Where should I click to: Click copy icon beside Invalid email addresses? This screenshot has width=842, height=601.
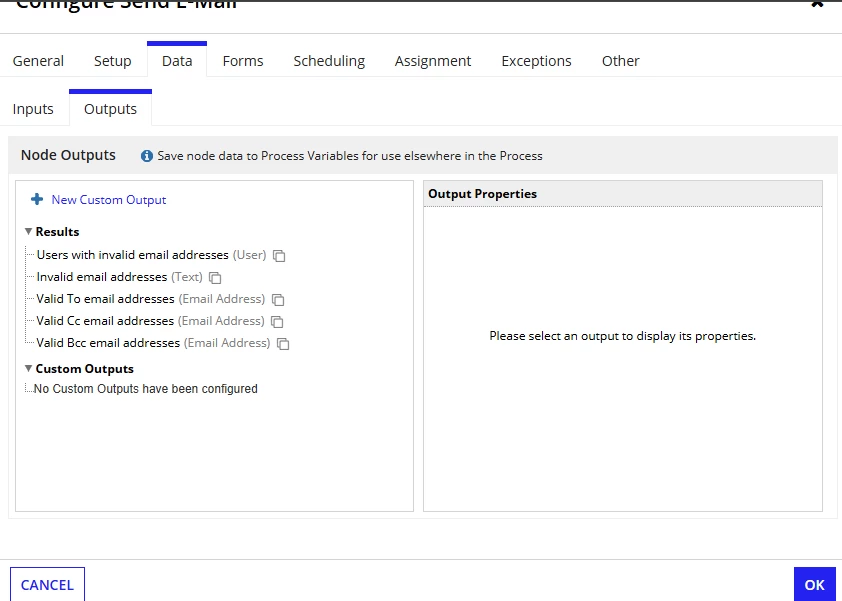point(215,278)
